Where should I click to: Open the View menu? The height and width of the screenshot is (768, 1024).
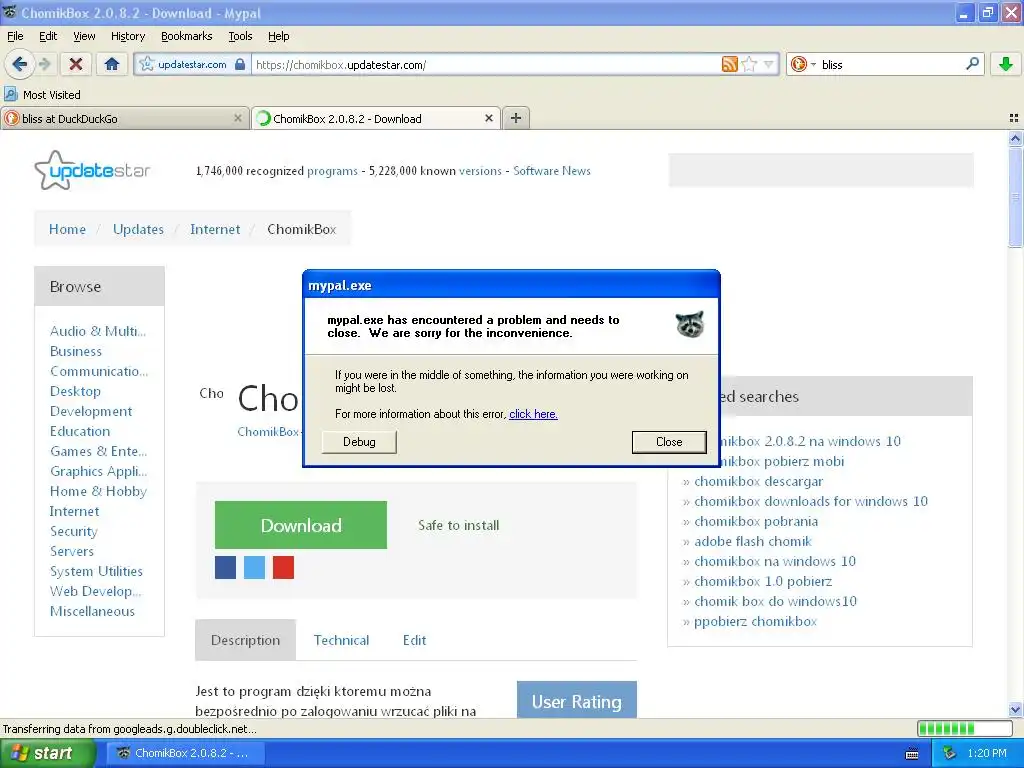(x=84, y=36)
